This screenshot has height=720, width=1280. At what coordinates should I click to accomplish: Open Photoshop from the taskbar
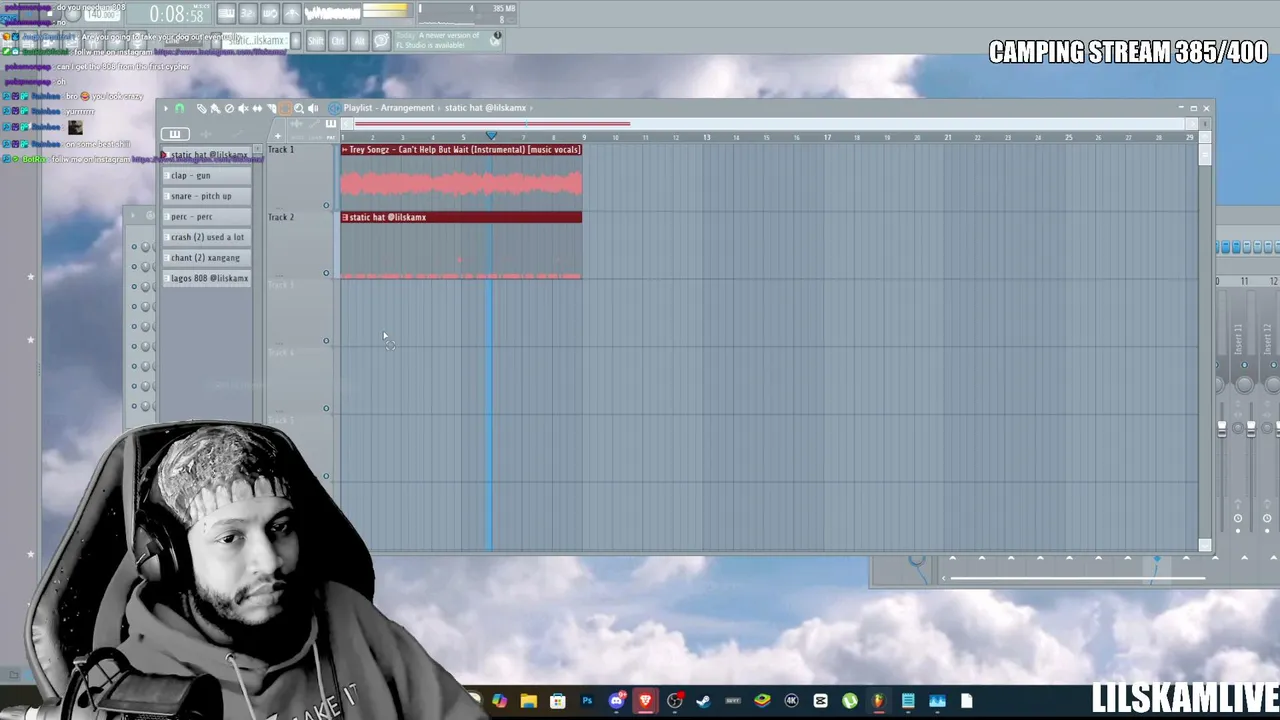coord(587,701)
